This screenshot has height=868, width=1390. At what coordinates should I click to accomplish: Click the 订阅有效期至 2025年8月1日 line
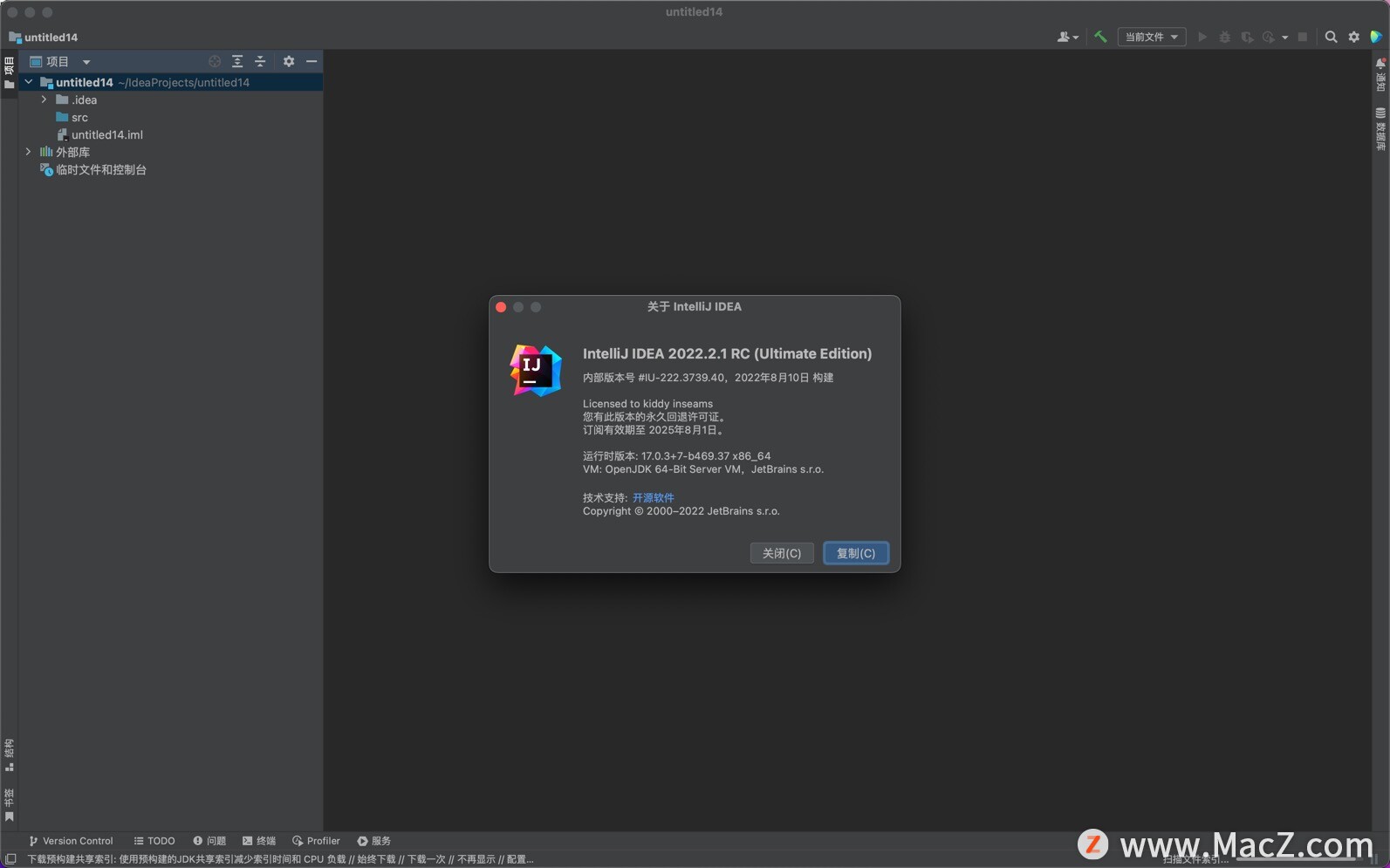(654, 430)
